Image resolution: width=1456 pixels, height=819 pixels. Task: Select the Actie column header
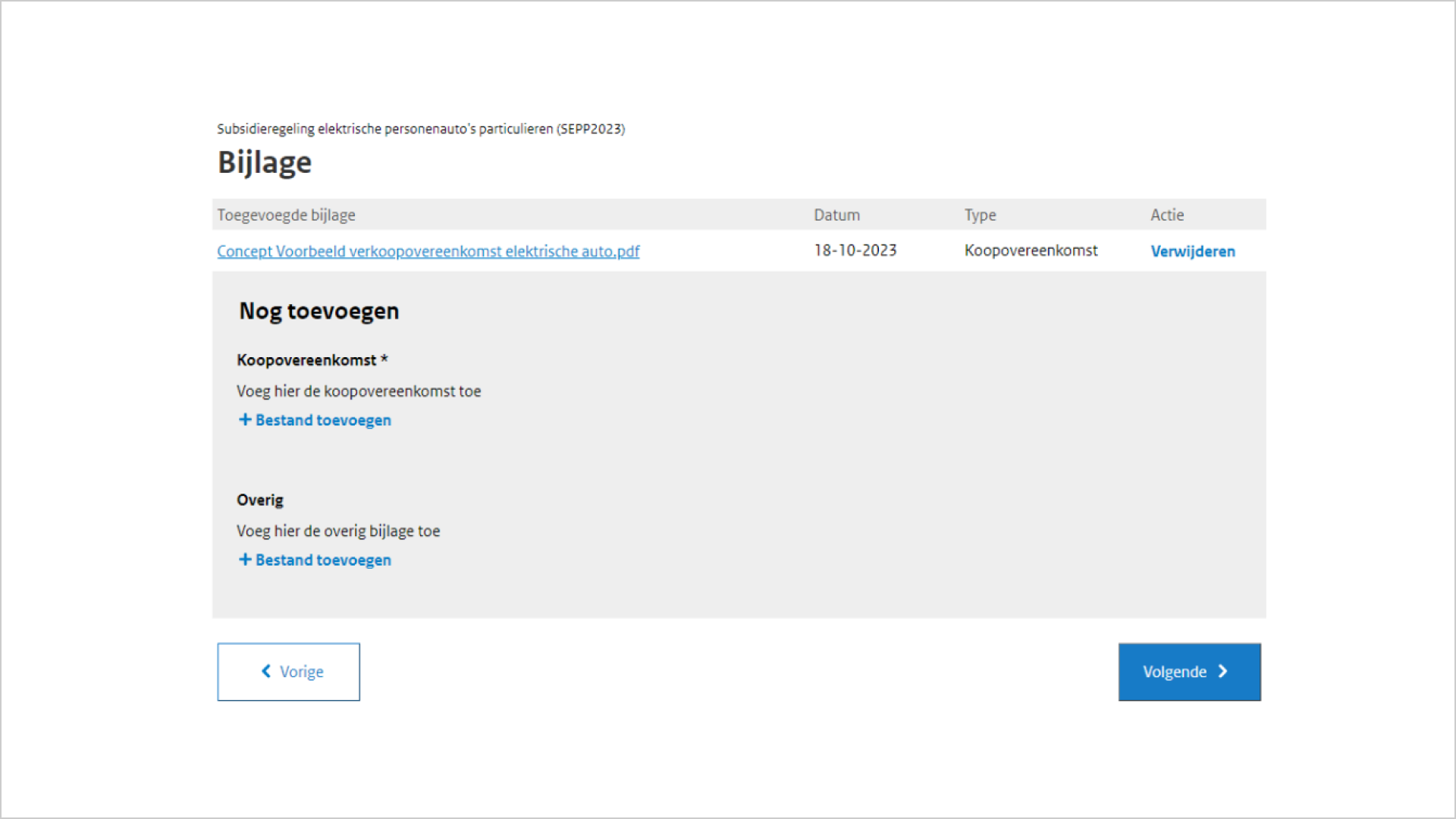click(1167, 215)
